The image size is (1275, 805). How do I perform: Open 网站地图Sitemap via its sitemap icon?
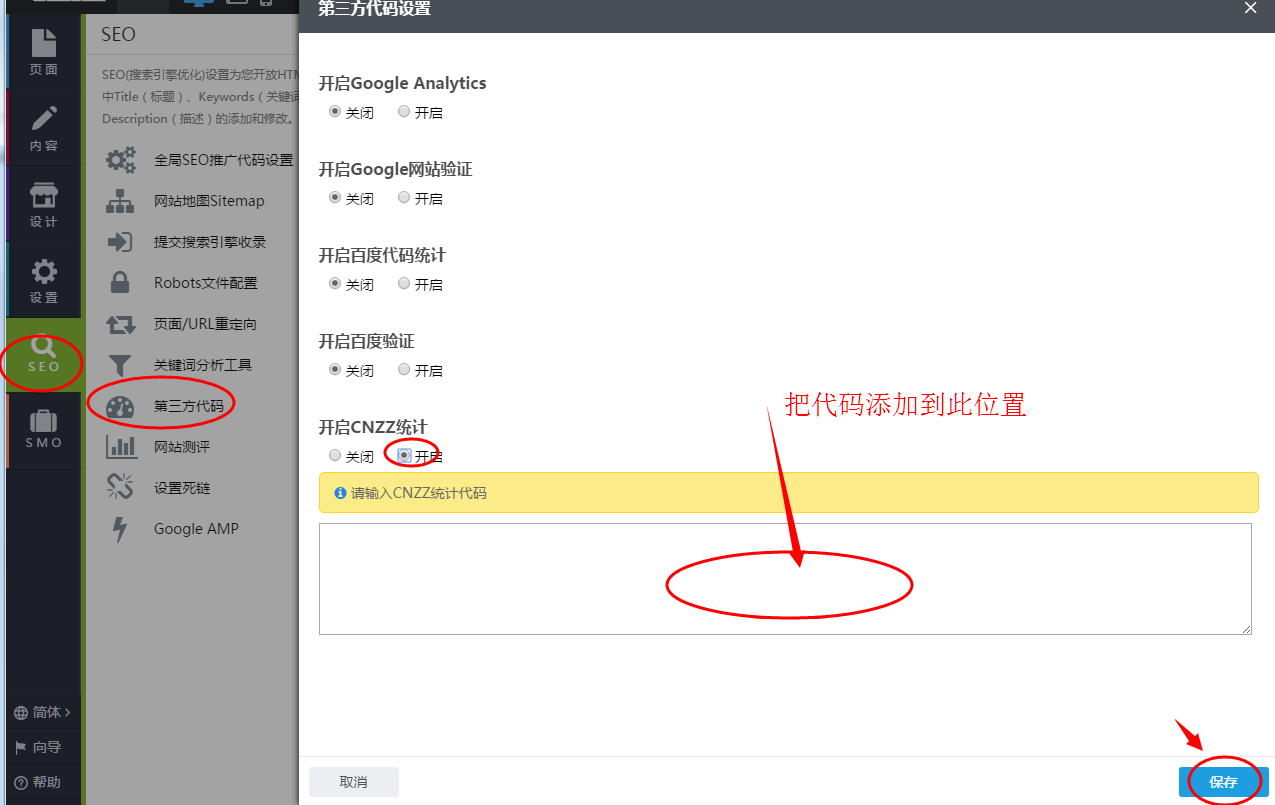coord(120,200)
